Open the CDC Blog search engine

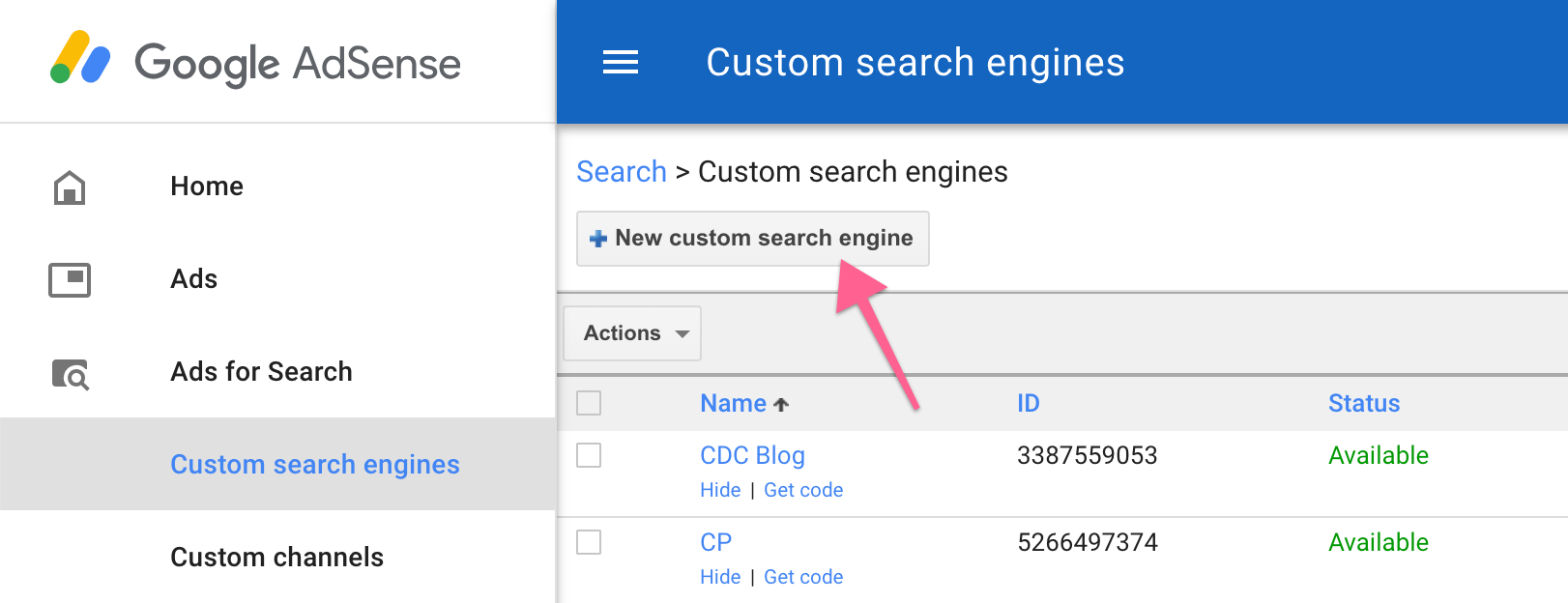(x=752, y=455)
